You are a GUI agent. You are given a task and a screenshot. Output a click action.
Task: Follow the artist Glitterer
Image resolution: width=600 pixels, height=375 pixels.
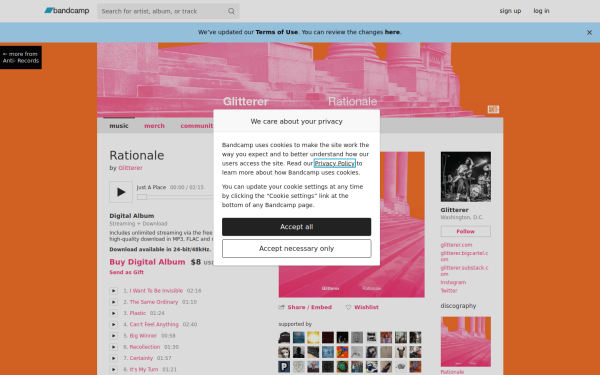(x=466, y=232)
